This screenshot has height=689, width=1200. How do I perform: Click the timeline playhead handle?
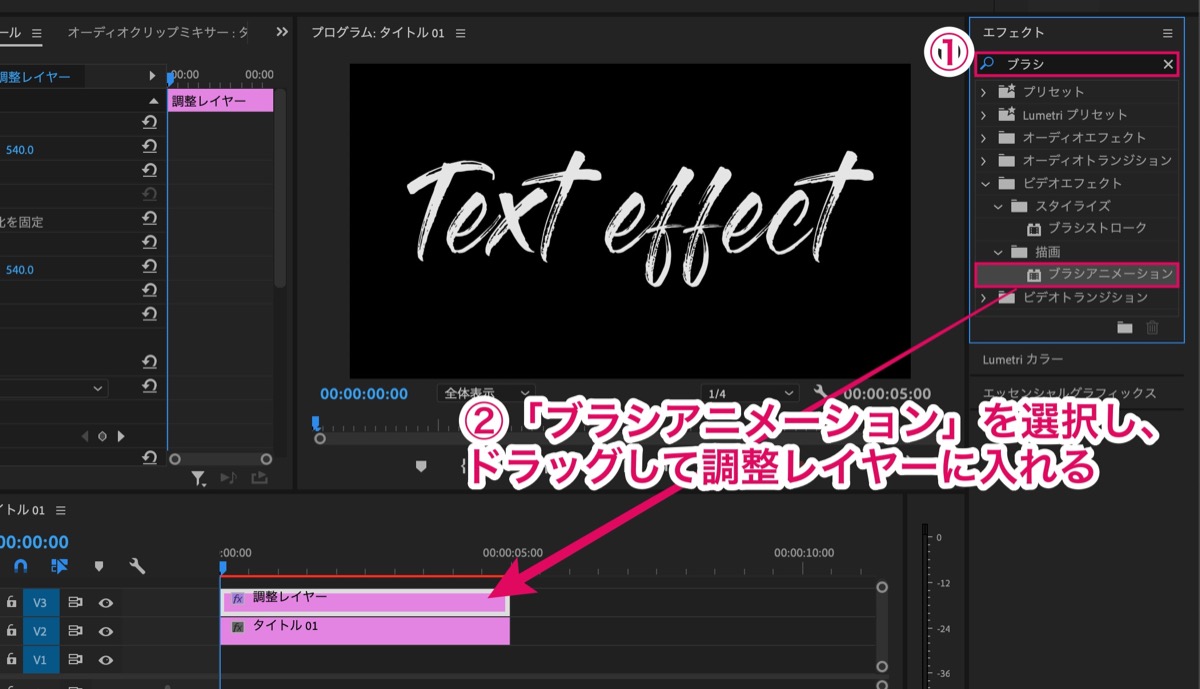pos(222,568)
